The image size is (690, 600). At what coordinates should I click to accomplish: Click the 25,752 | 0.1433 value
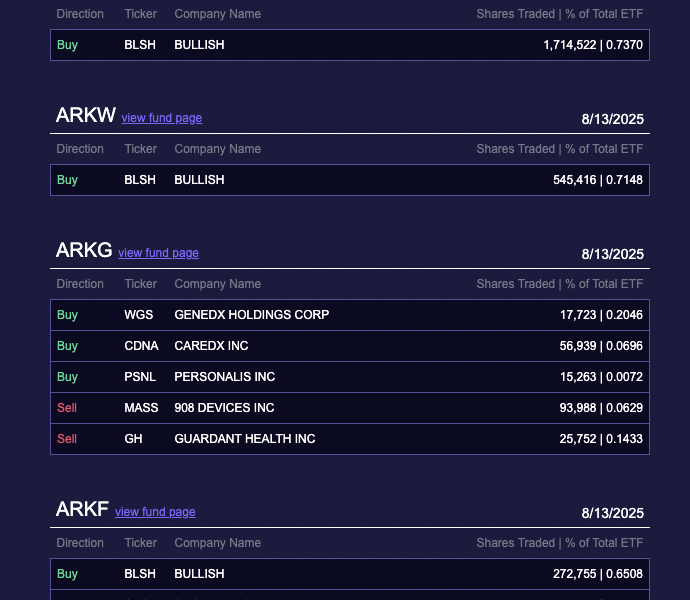(x=601, y=439)
